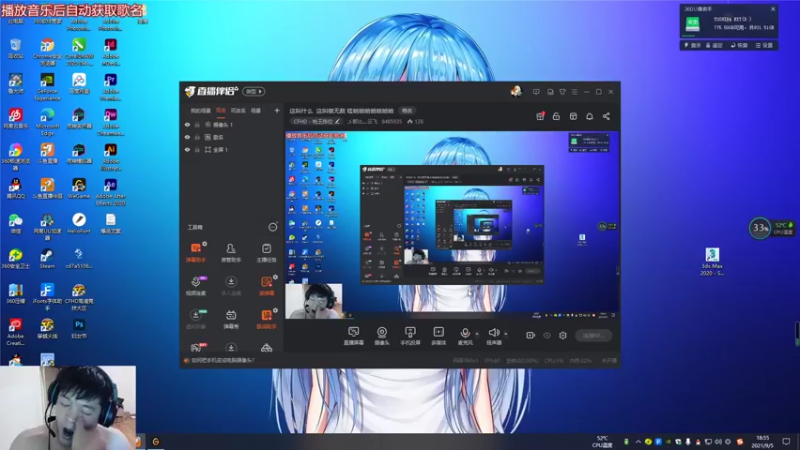
Task: Click the 手机投屏 phone cast button
Action: coord(410,336)
